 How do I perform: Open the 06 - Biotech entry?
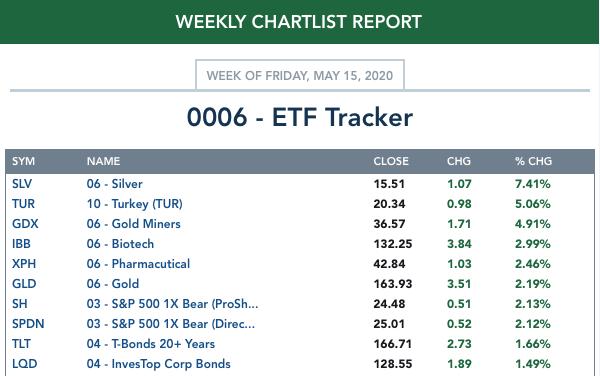120,244
